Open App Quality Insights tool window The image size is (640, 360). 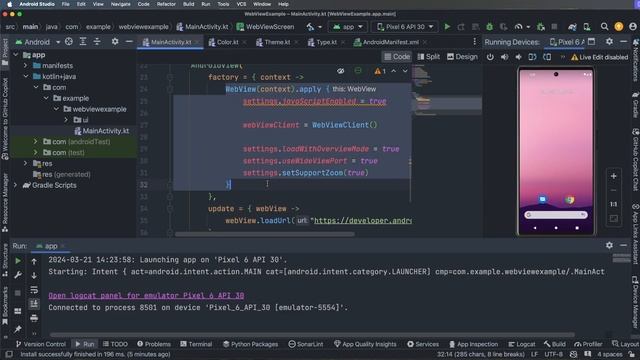[x=365, y=344]
